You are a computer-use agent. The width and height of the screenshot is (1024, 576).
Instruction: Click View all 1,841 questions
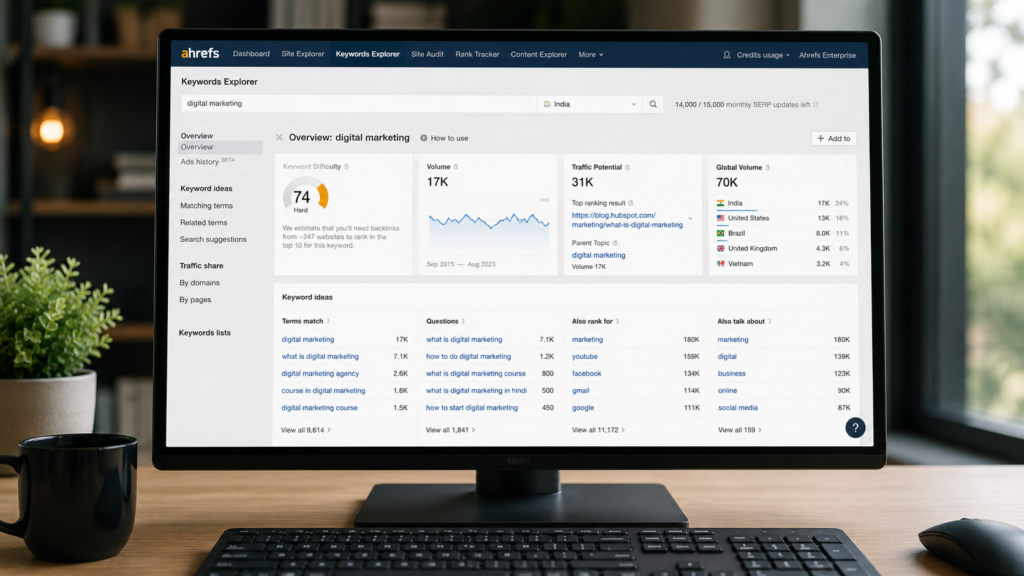click(x=450, y=430)
